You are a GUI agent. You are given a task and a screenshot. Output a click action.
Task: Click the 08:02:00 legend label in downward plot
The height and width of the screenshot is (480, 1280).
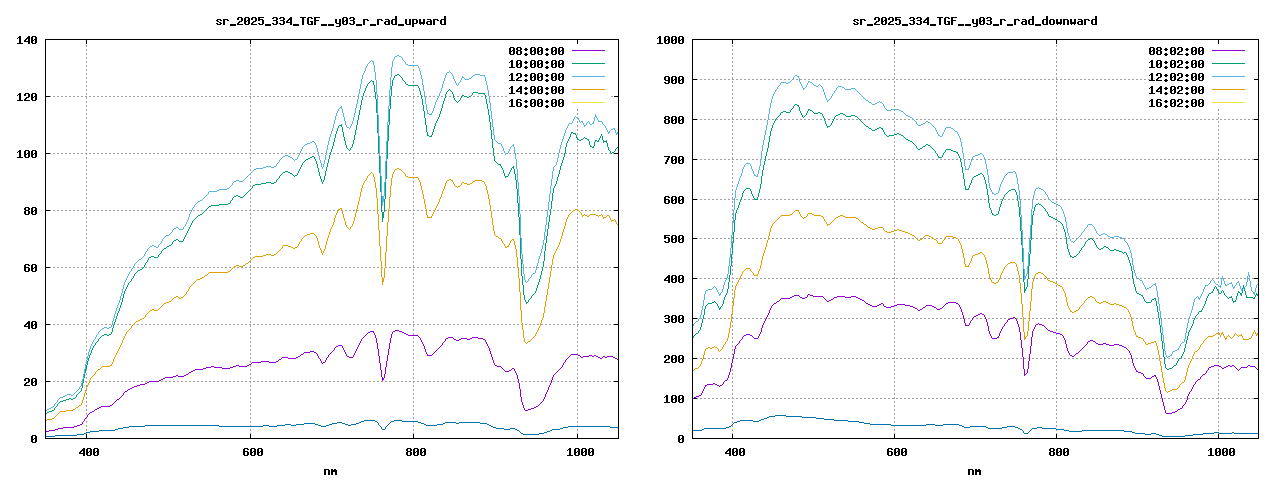click(1176, 51)
